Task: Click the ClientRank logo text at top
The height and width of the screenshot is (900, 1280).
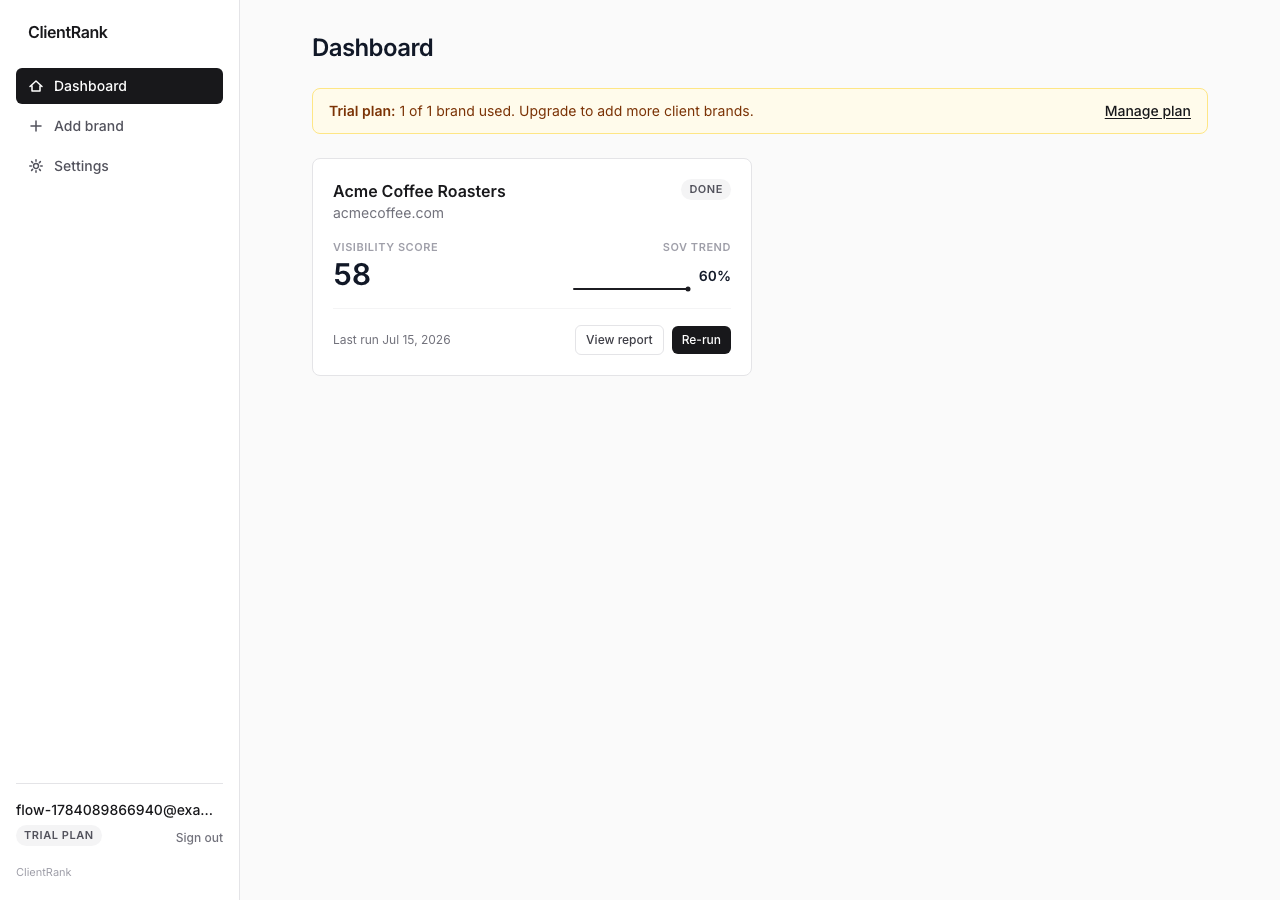Action: tap(68, 32)
